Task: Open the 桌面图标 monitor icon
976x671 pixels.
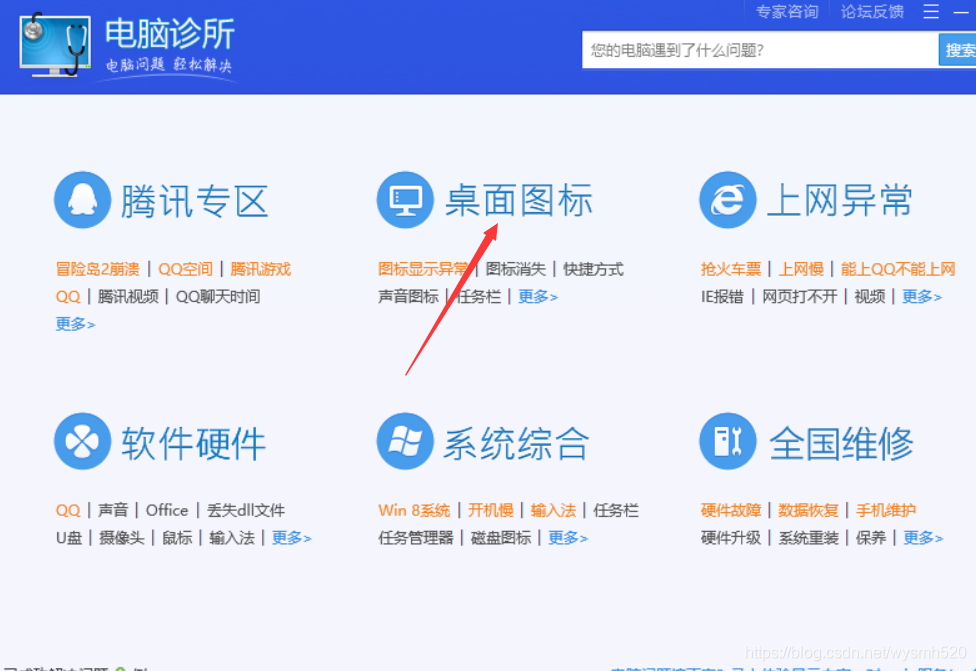Action: click(405, 200)
